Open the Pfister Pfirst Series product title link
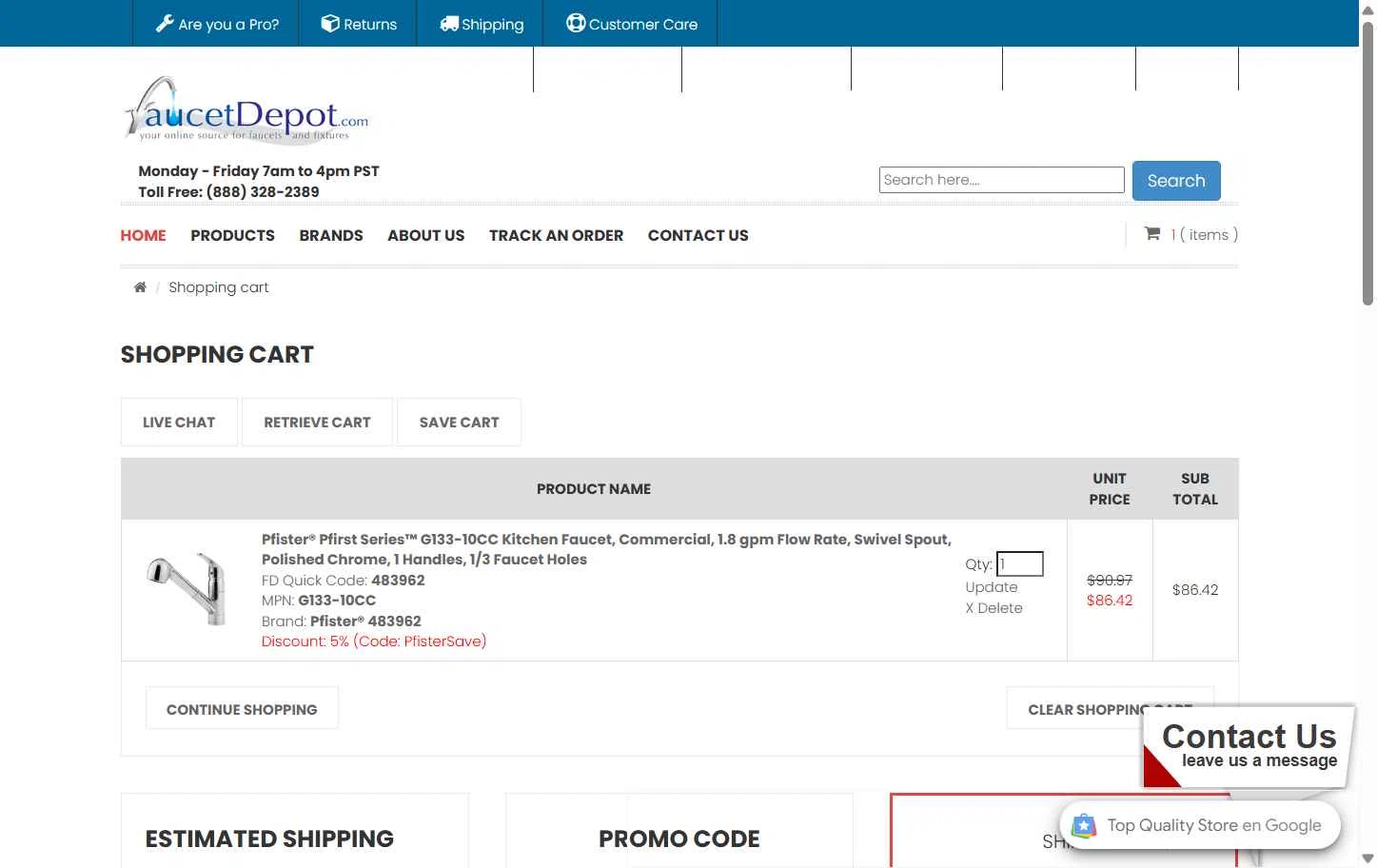The height and width of the screenshot is (868, 1377). [606, 549]
